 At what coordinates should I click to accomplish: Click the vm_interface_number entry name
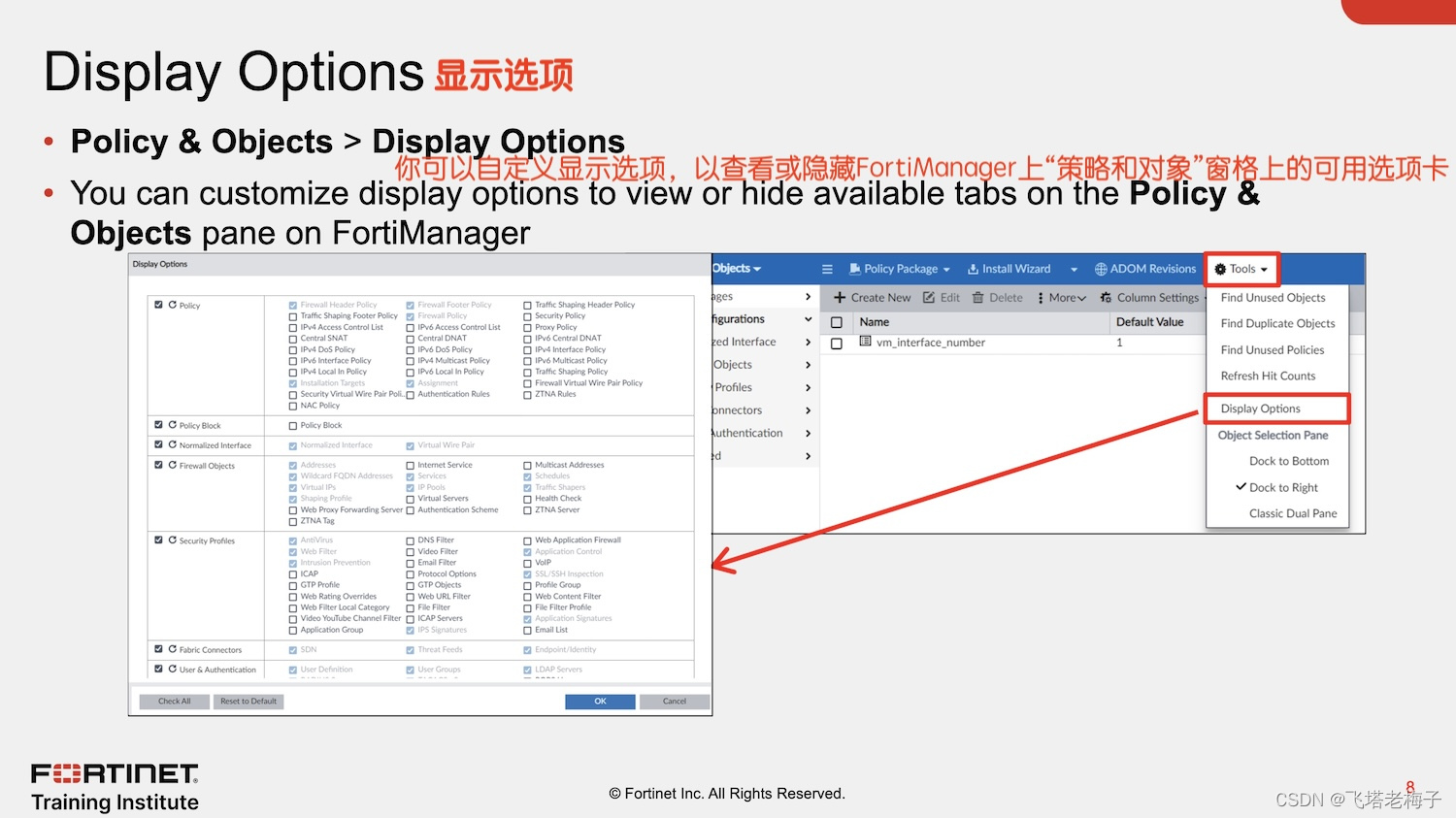930,343
